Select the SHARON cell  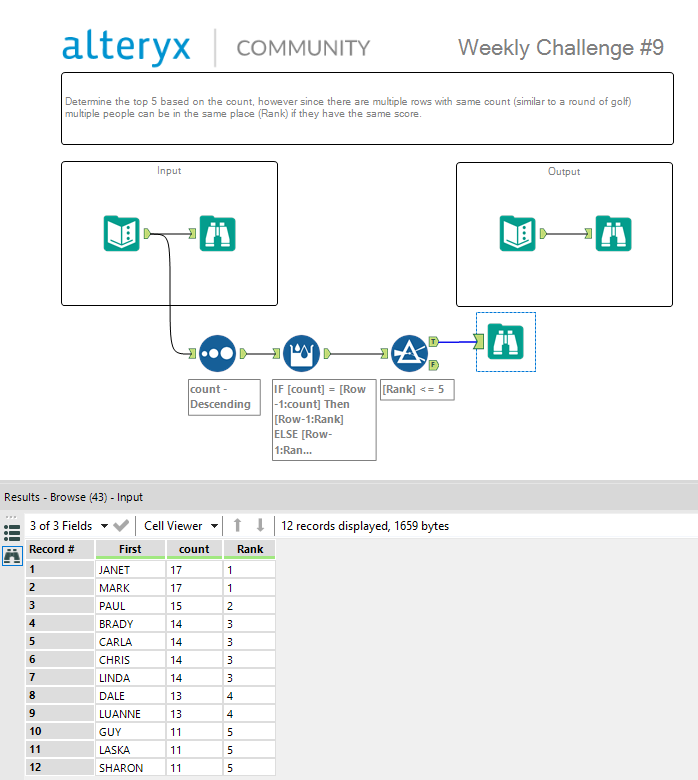tap(130, 768)
